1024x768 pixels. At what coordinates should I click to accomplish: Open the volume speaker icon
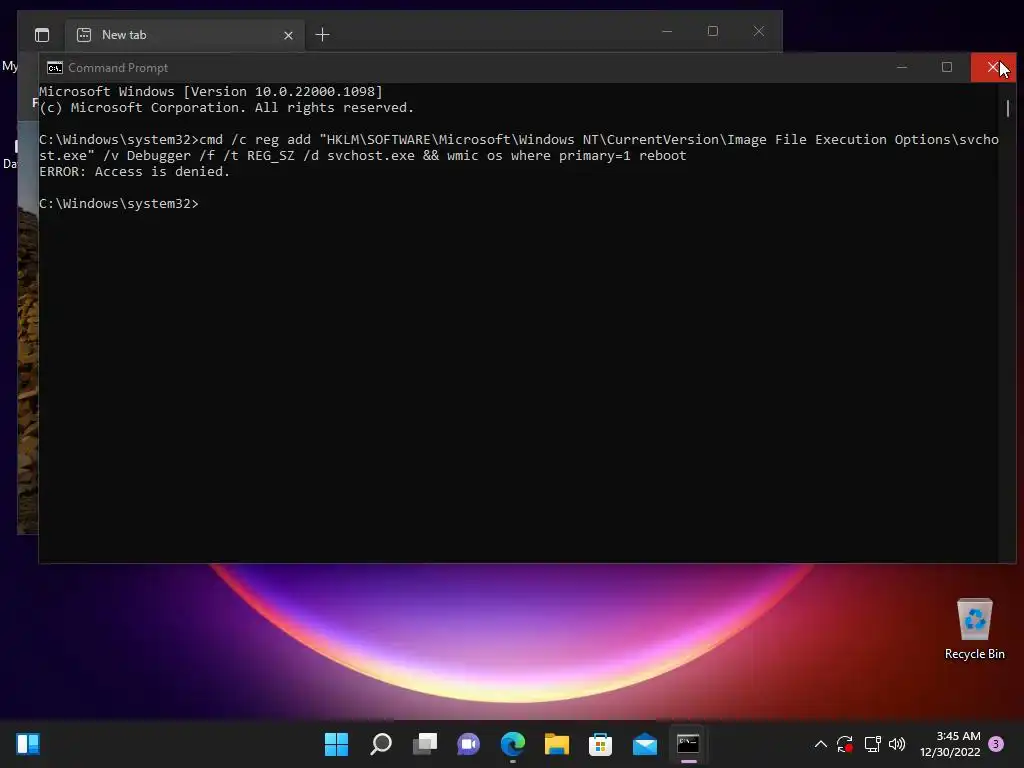tap(897, 744)
